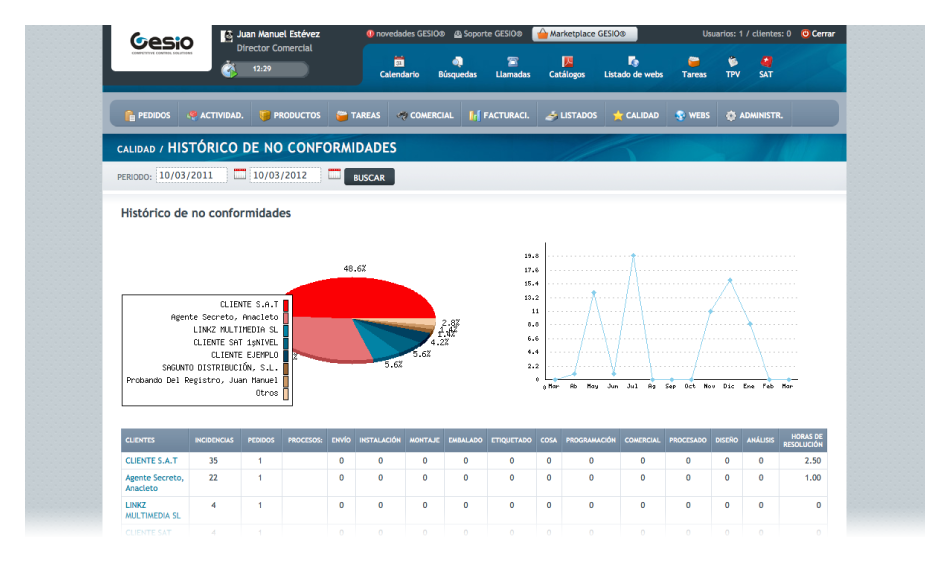The height and width of the screenshot is (562, 950).
Task: Open the Pedidos menu
Action: point(147,115)
